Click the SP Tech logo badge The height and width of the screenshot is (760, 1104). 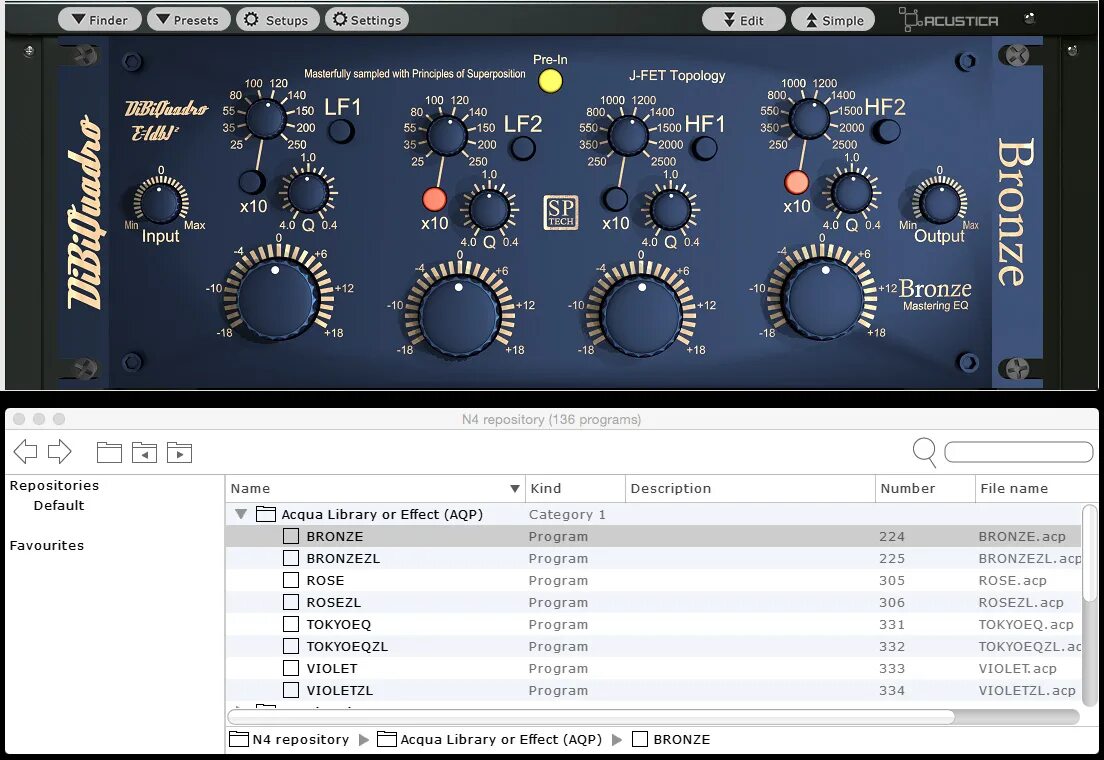point(560,212)
